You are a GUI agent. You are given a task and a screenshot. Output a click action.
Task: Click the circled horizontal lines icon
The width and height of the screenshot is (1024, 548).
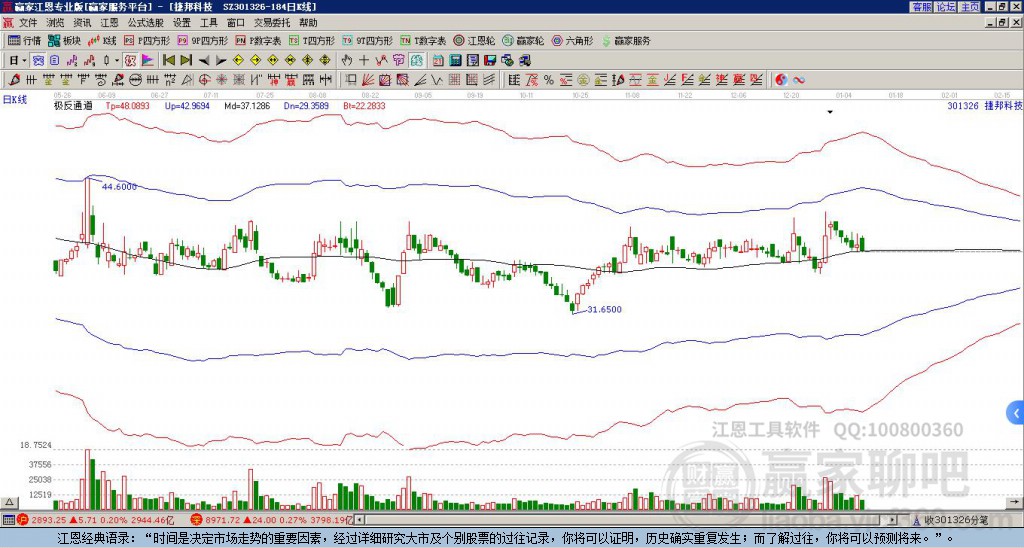tap(135, 80)
